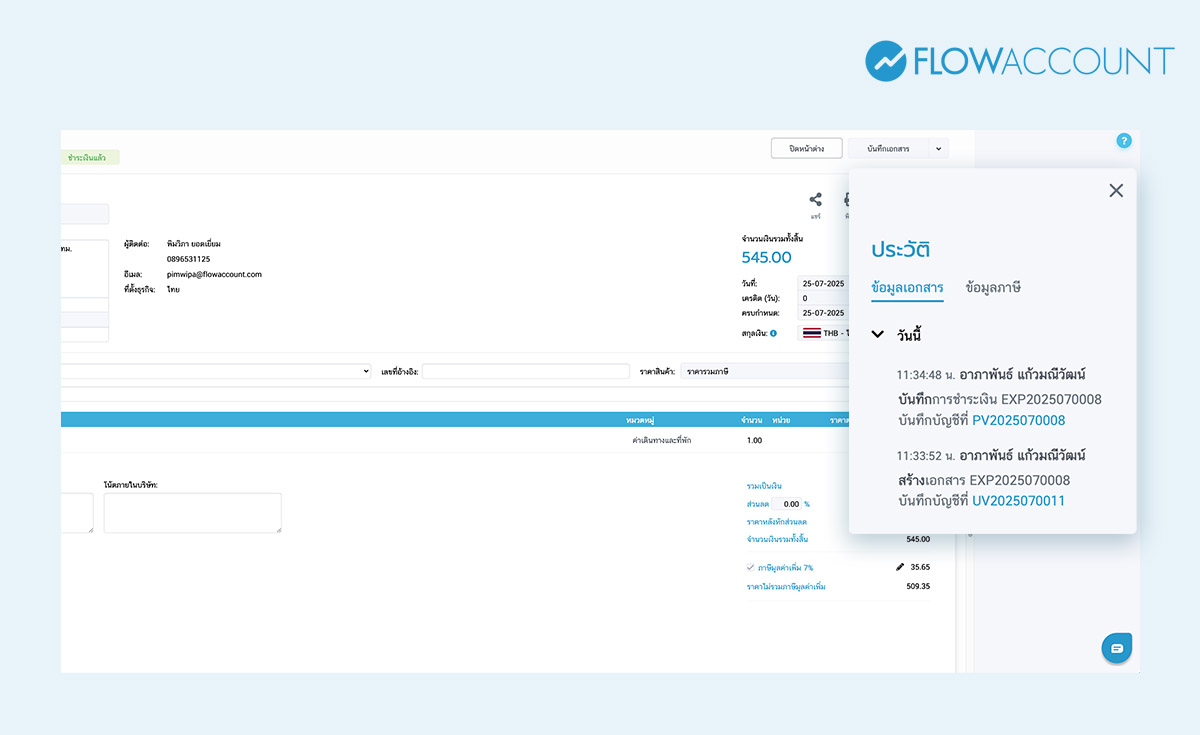Screen dimensions: 1200x735
Task: Select the ข้อมูลเอกสาร tab
Action: tap(907, 288)
